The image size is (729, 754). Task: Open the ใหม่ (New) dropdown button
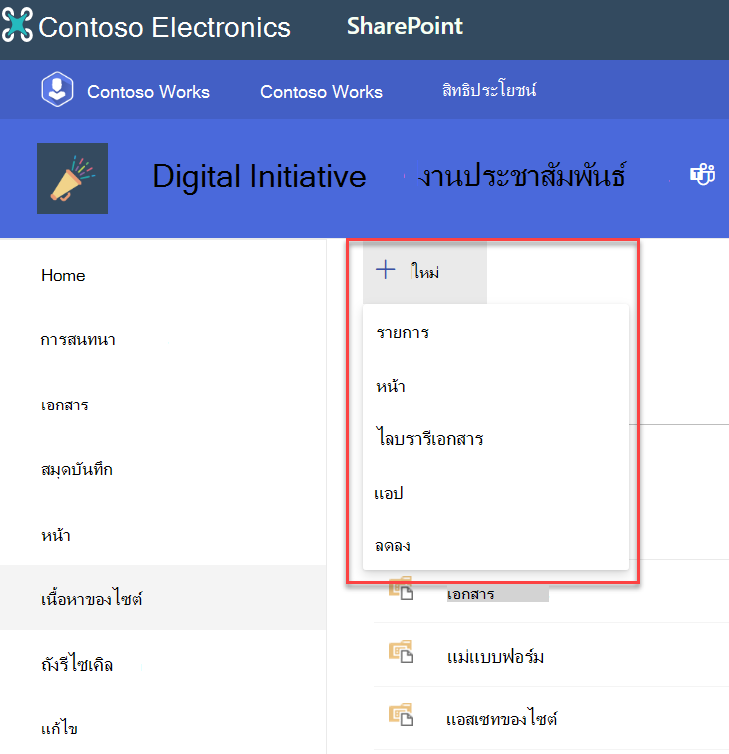[x=425, y=272]
